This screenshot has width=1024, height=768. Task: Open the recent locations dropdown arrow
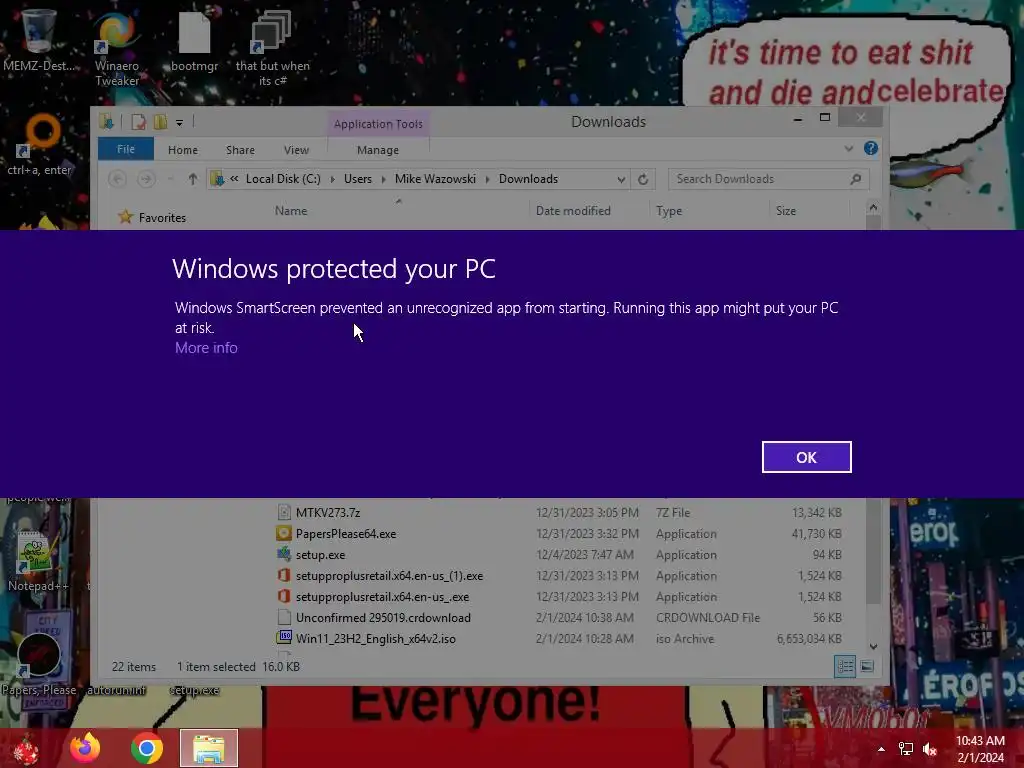[x=170, y=179]
